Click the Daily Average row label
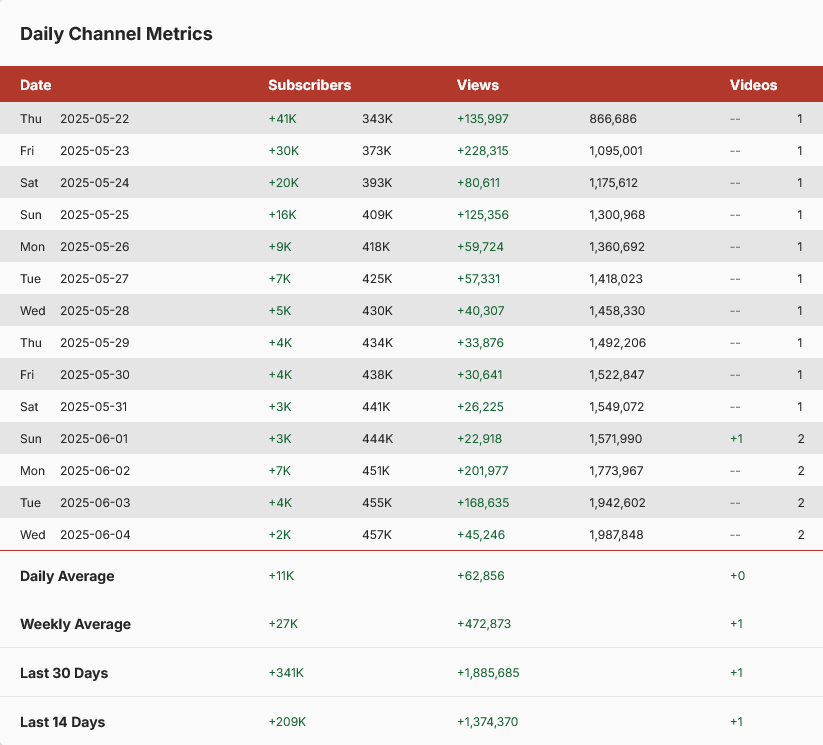 67,576
